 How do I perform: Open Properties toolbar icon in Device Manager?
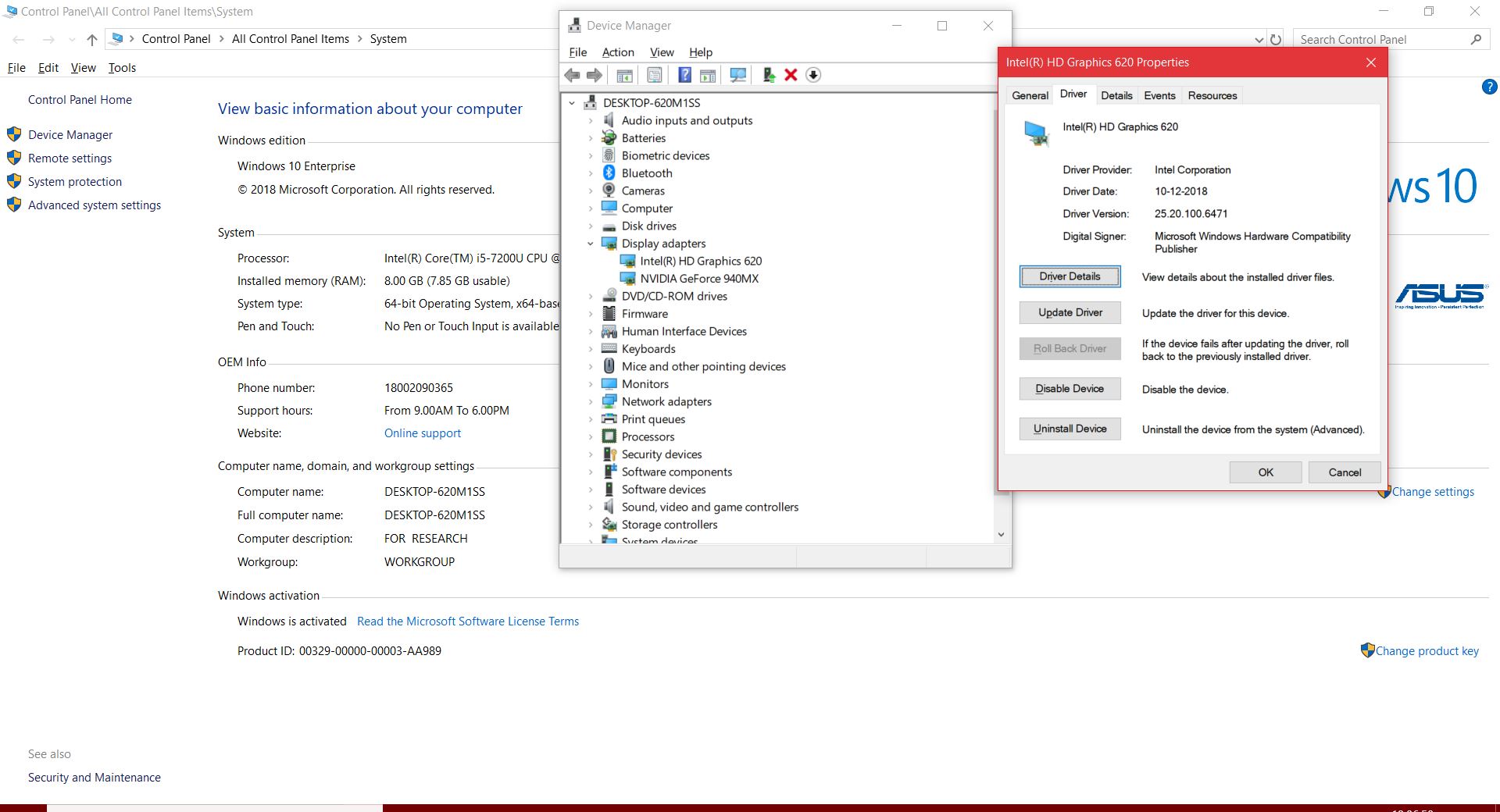(655, 75)
